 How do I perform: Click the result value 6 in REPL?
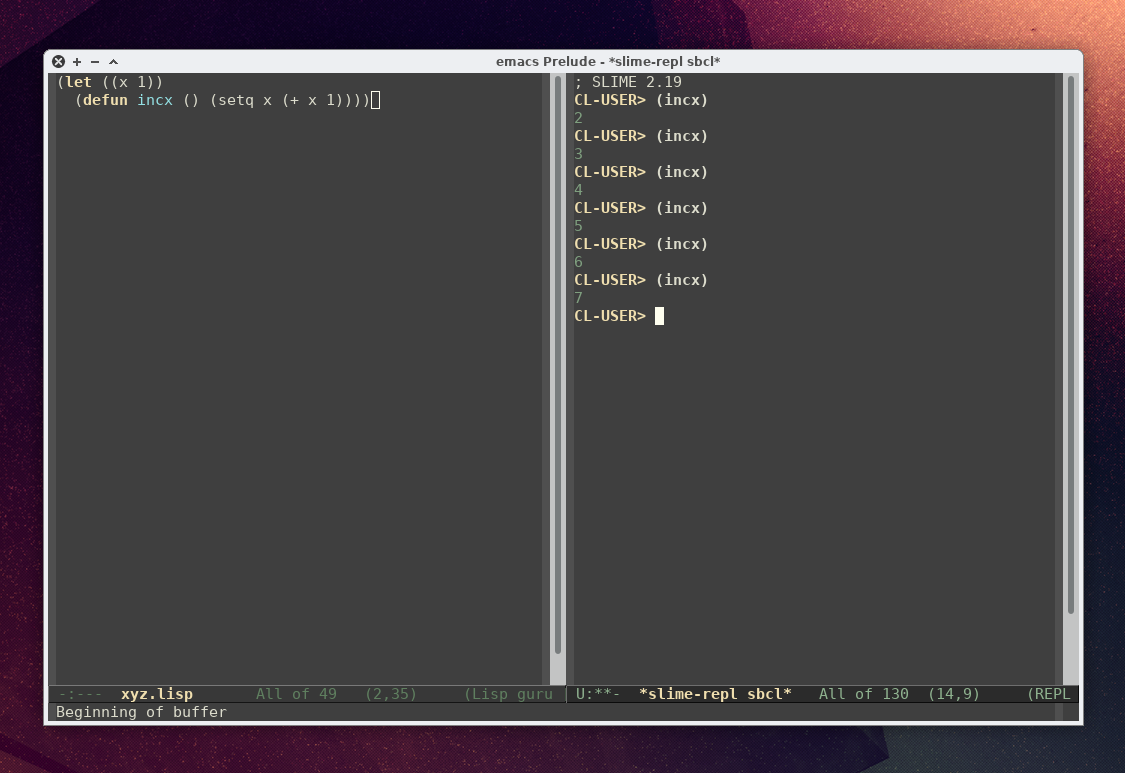tap(578, 261)
